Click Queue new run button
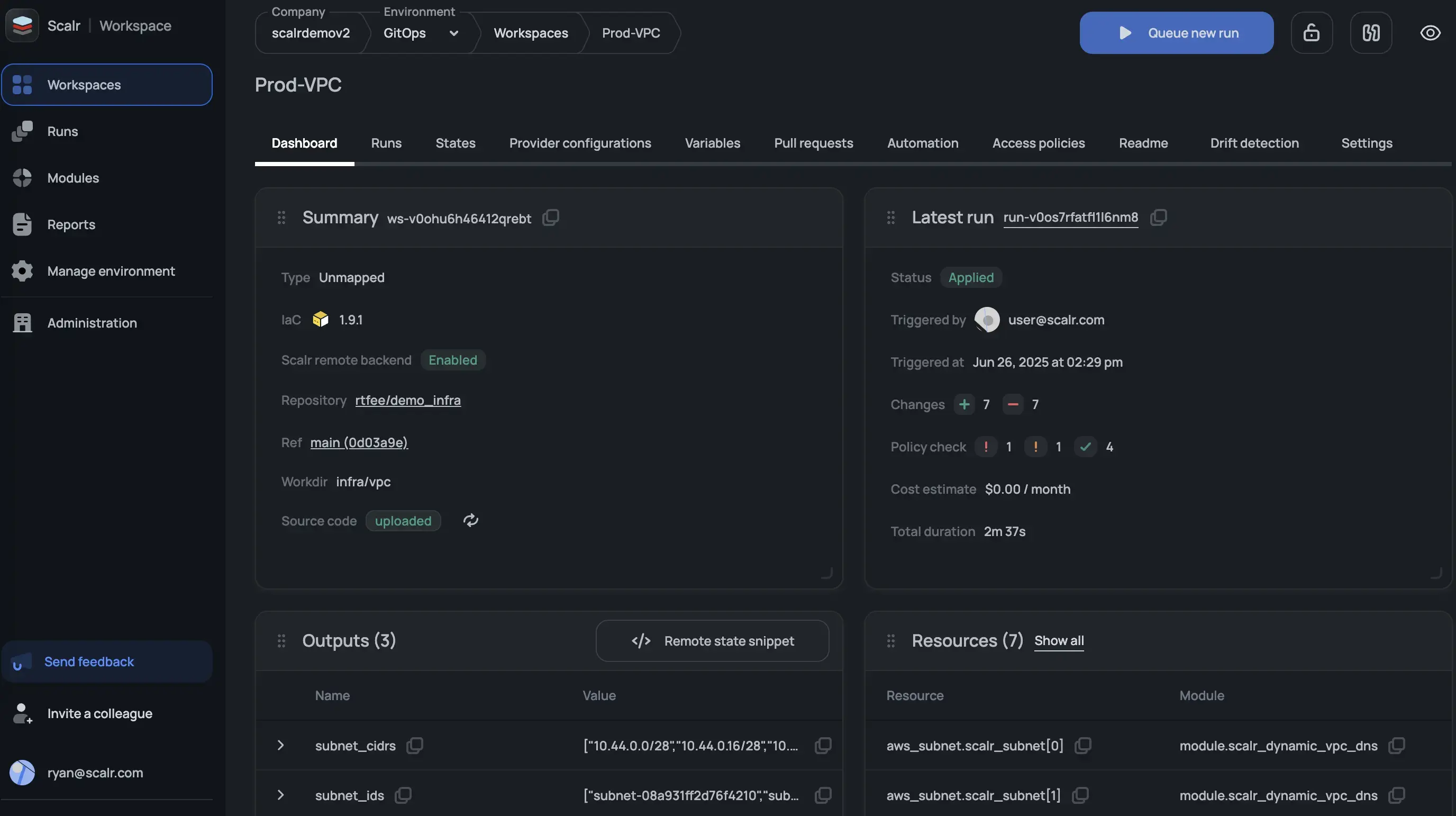This screenshot has height=816, width=1456. pyautogui.click(x=1176, y=33)
